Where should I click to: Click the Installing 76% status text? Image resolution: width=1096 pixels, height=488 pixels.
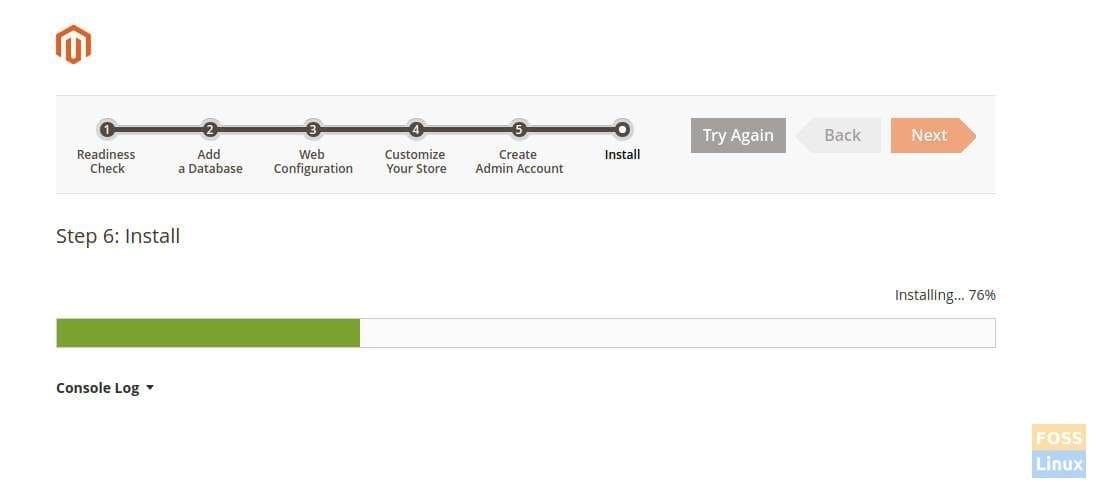pos(945,295)
